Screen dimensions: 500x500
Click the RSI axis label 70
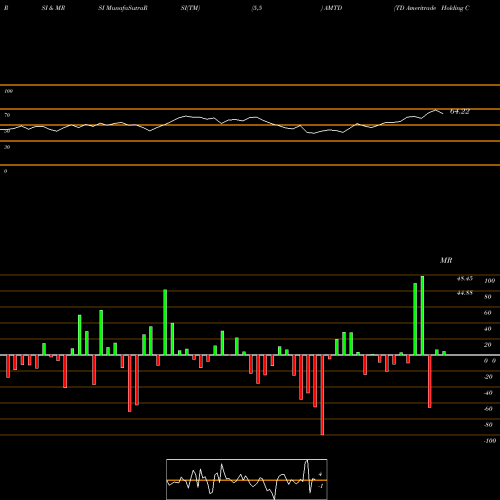(x=7, y=115)
